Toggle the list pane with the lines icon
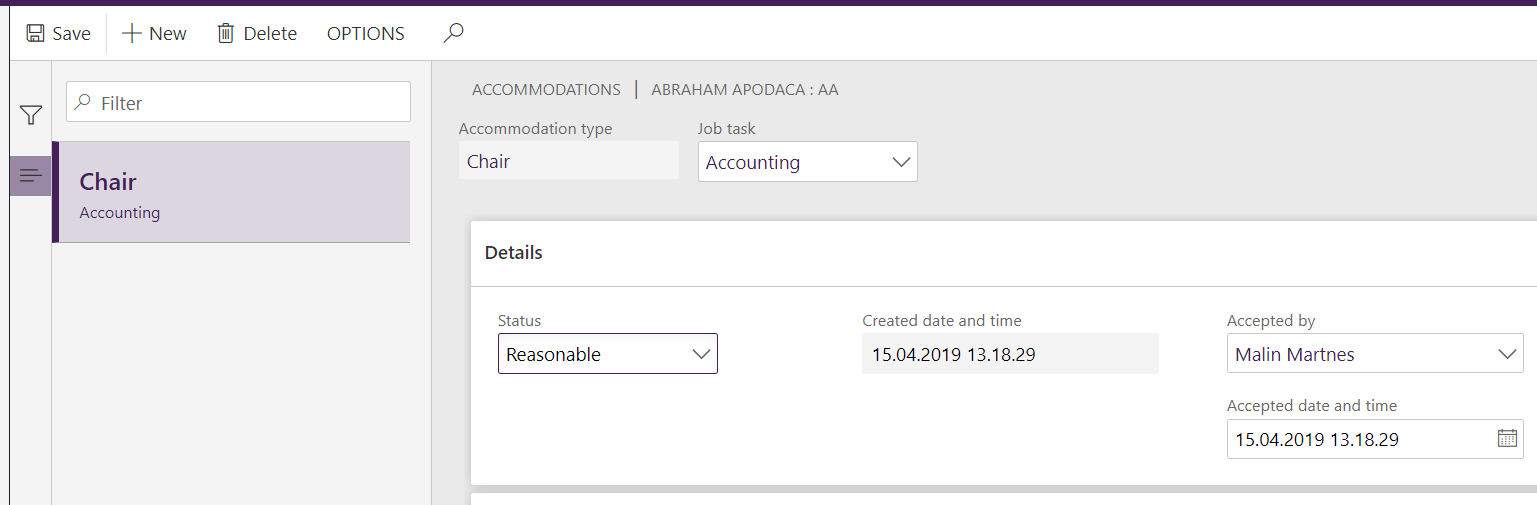Screen dimensions: 1537x505 (x=31, y=176)
